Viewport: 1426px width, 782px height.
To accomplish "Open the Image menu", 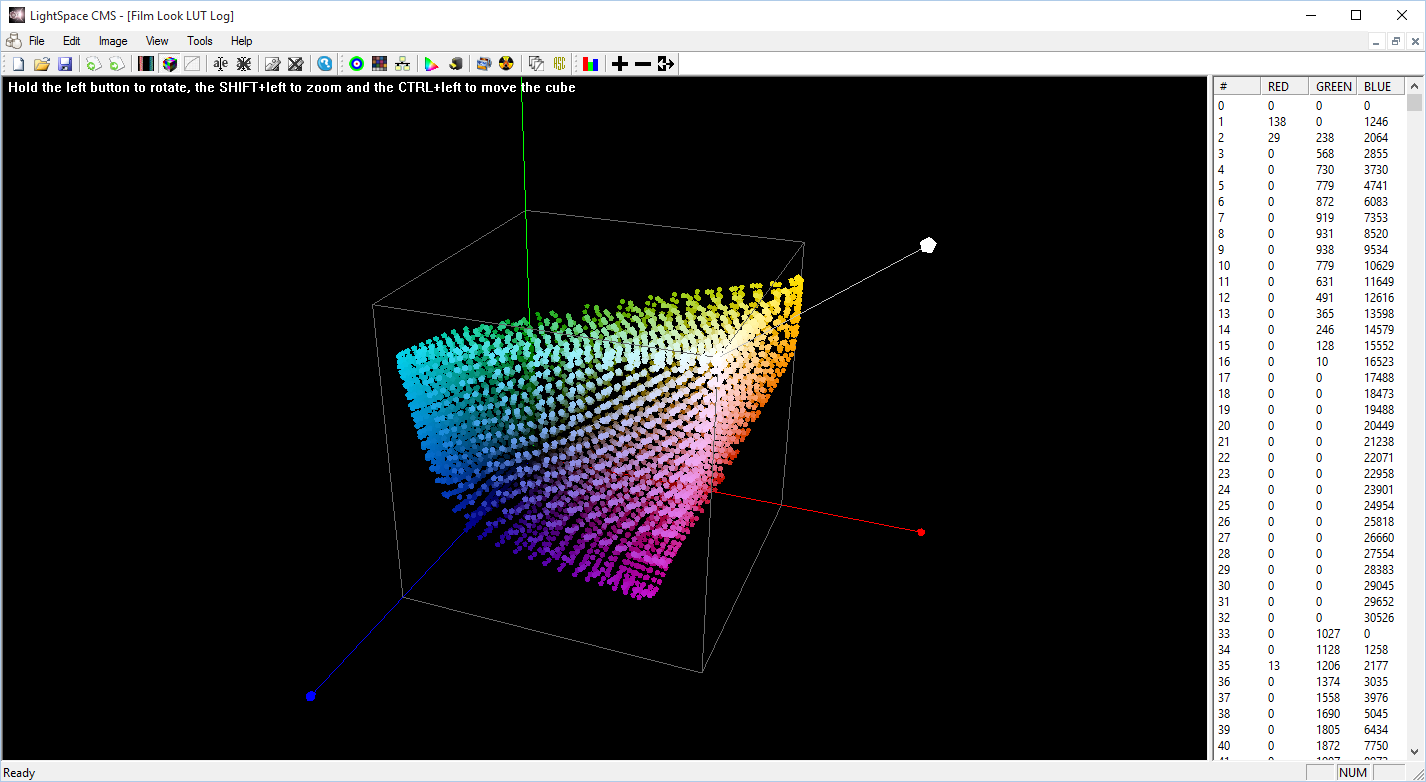I will [x=113, y=41].
